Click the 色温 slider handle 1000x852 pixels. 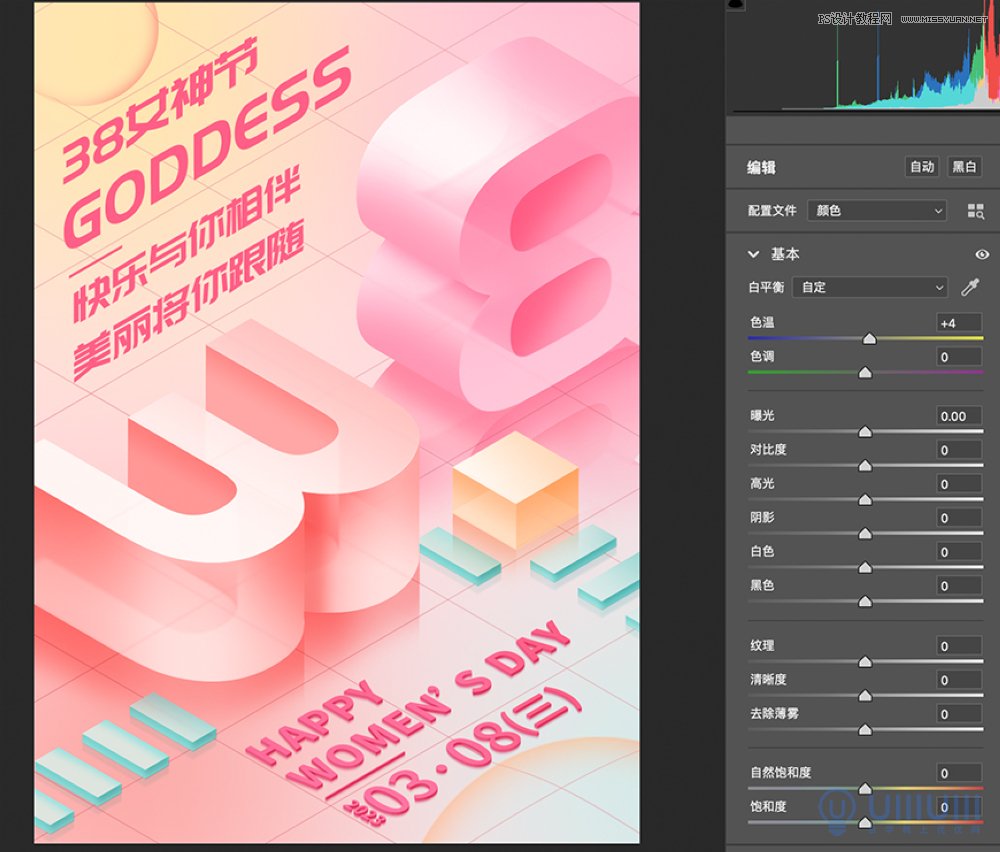coord(869,340)
